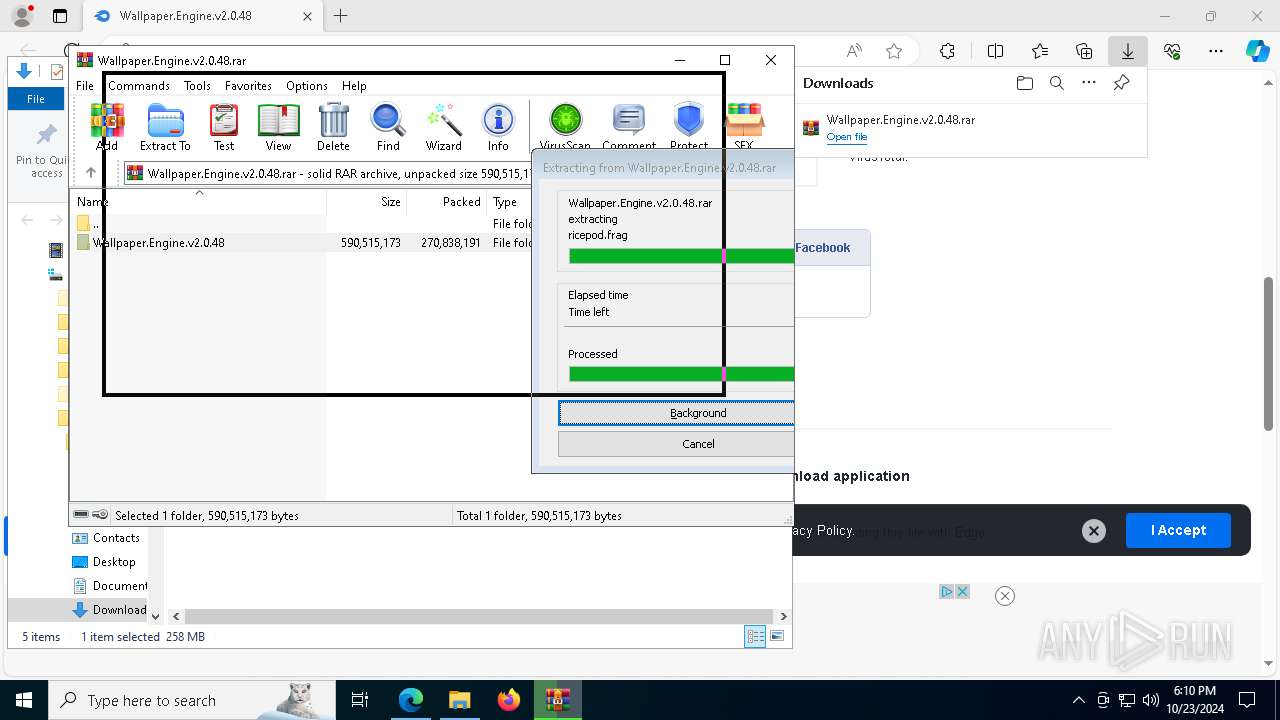Open the Tools menu
The height and width of the screenshot is (720, 1280).
[197, 86]
